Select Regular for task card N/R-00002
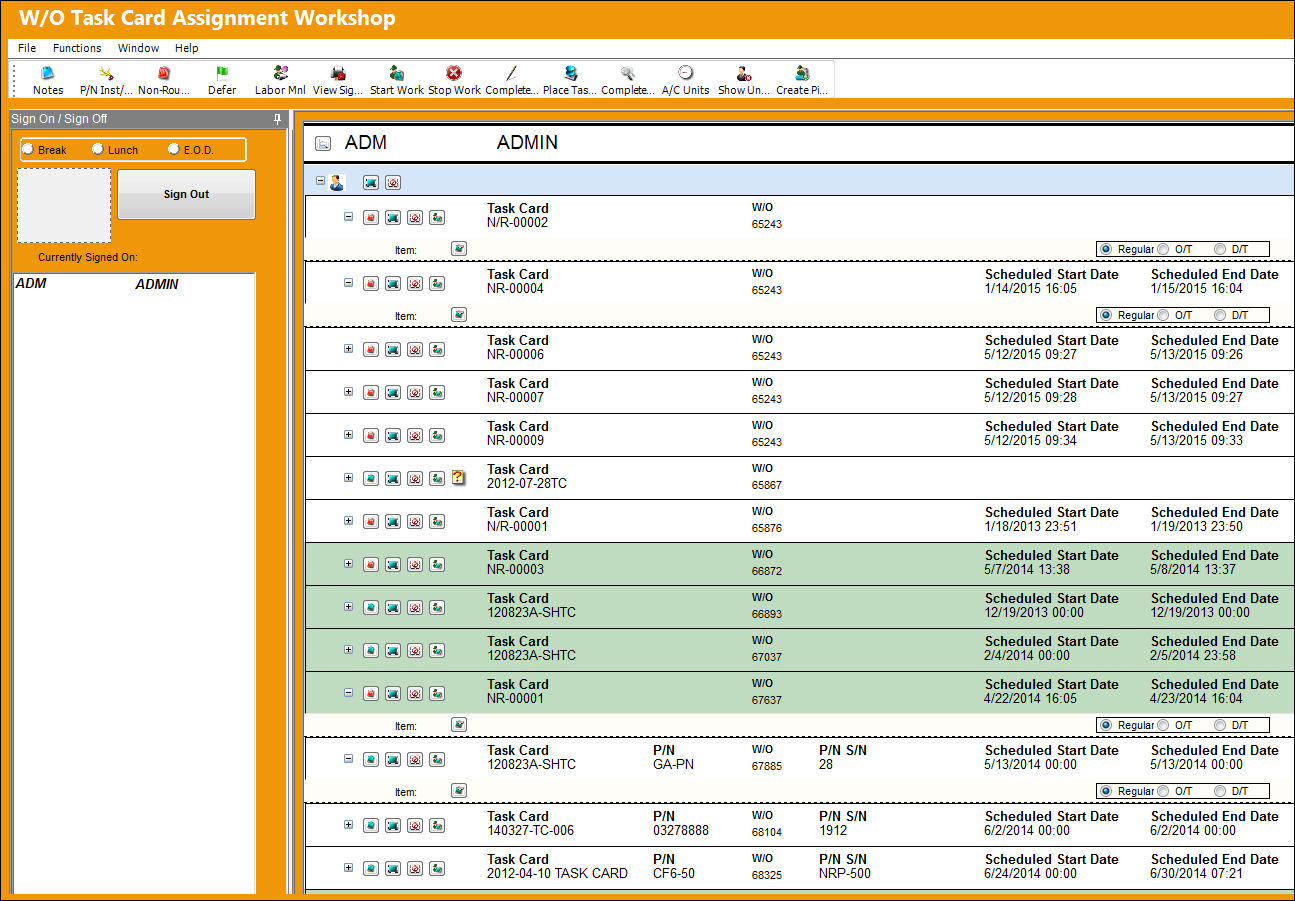 click(1106, 249)
